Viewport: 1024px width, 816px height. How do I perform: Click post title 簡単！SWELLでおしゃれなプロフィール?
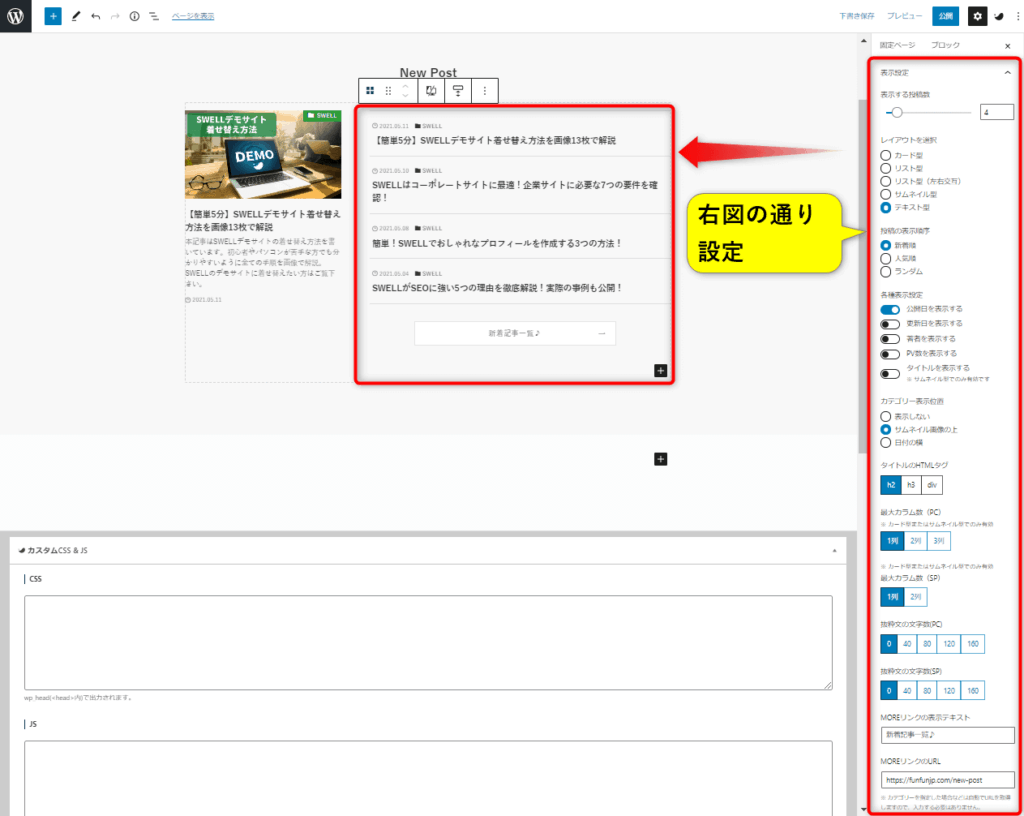(x=496, y=243)
